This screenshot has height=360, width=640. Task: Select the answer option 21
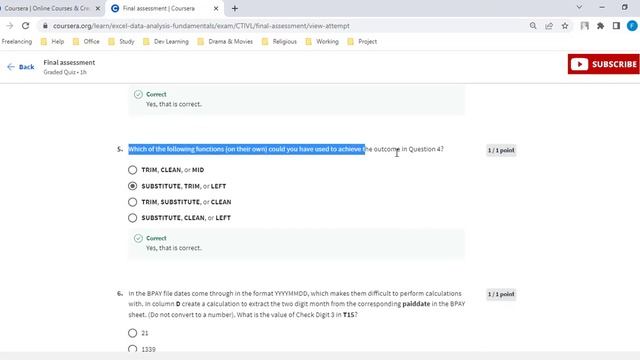pos(132,333)
